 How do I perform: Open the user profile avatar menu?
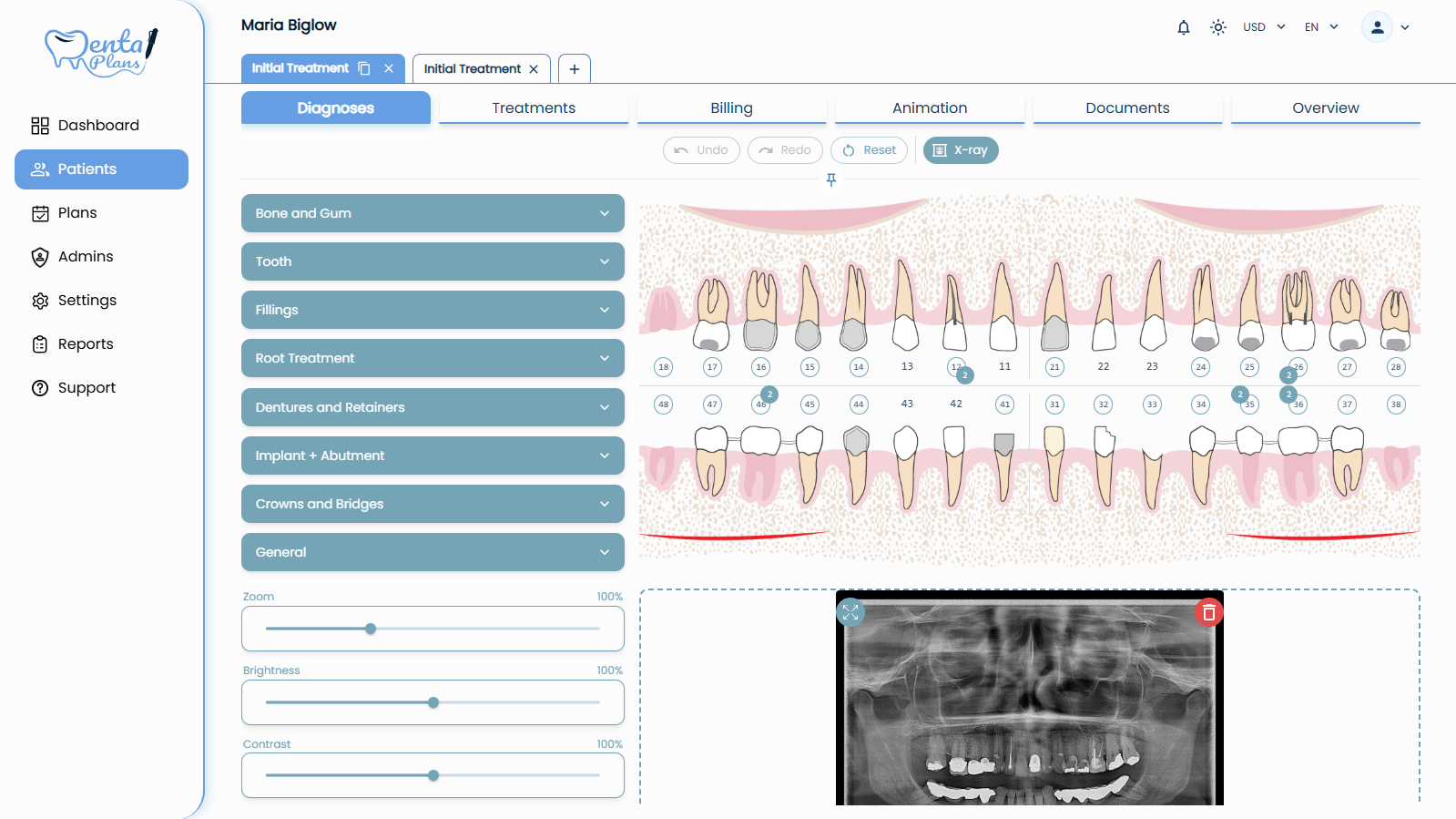tap(1377, 27)
